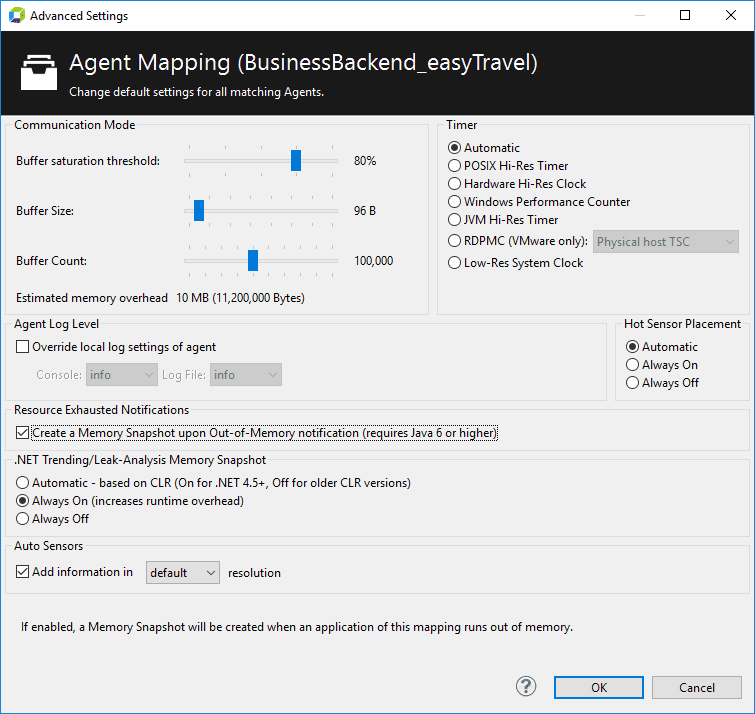Click the Cancel button

point(697,687)
